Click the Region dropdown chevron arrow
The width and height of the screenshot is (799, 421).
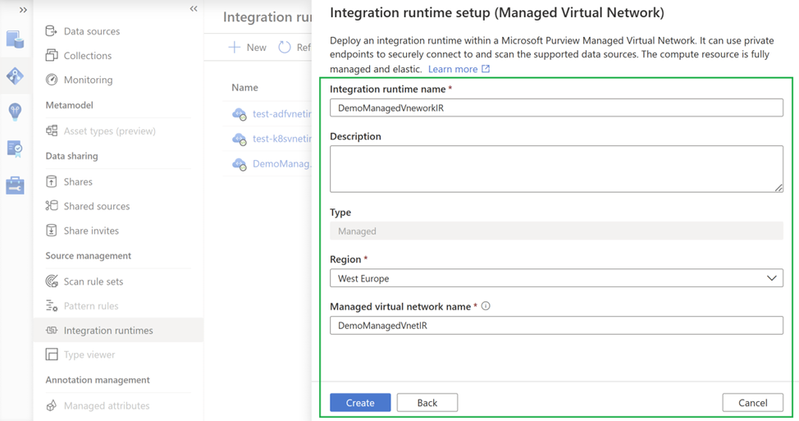pyautogui.click(x=771, y=278)
